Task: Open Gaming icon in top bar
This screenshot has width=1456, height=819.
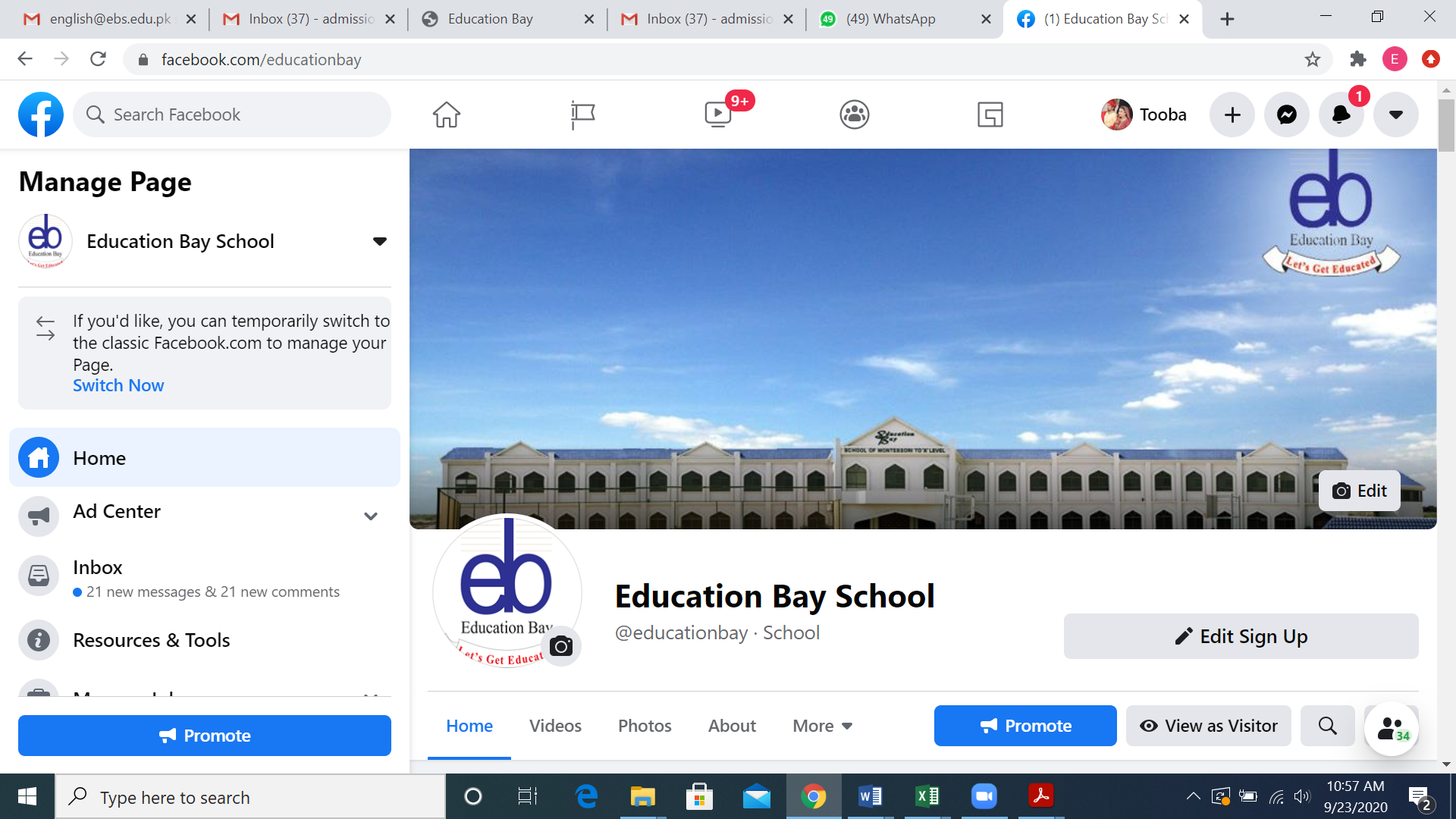Action: coord(990,115)
